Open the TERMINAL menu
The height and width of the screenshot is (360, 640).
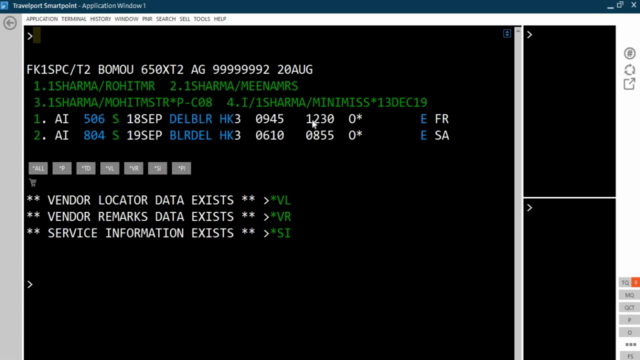(x=74, y=19)
